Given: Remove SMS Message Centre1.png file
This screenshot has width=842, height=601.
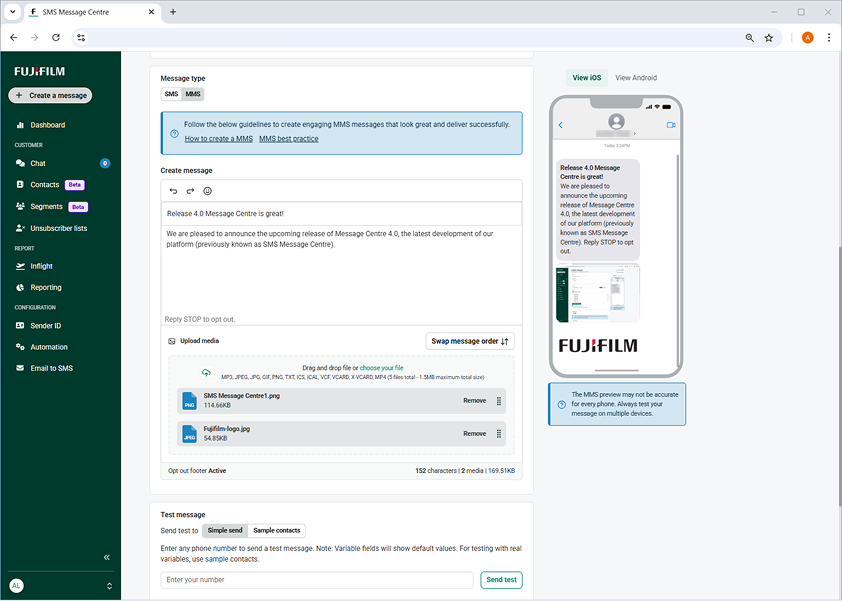Looking at the screenshot, I should [x=475, y=401].
